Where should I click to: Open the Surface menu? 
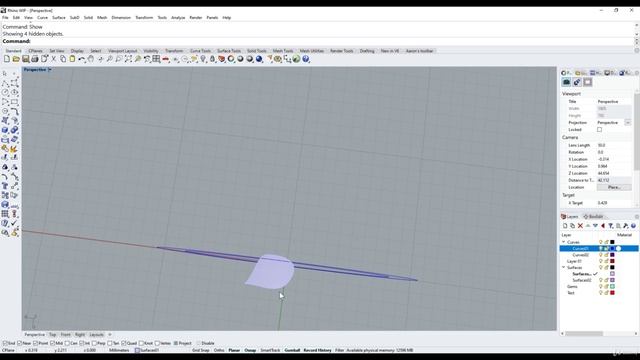click(59, 18)
